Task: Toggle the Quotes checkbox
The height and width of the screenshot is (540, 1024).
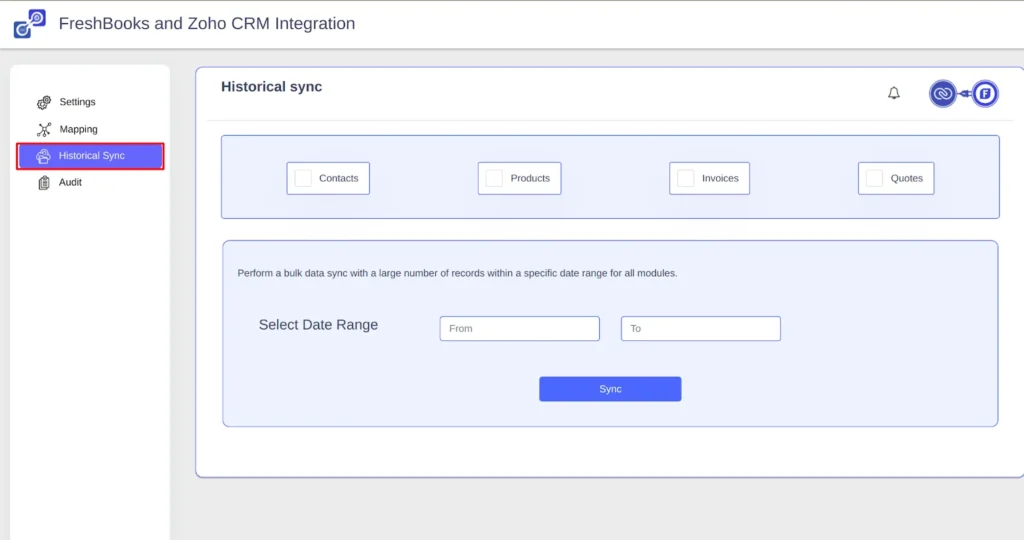Action: coord(874,178)
